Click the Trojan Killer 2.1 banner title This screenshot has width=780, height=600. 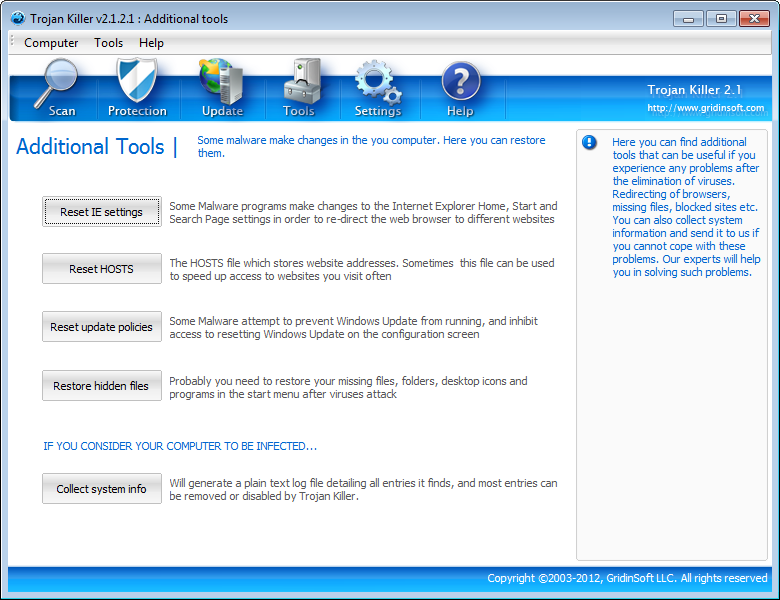click(694, 90)
